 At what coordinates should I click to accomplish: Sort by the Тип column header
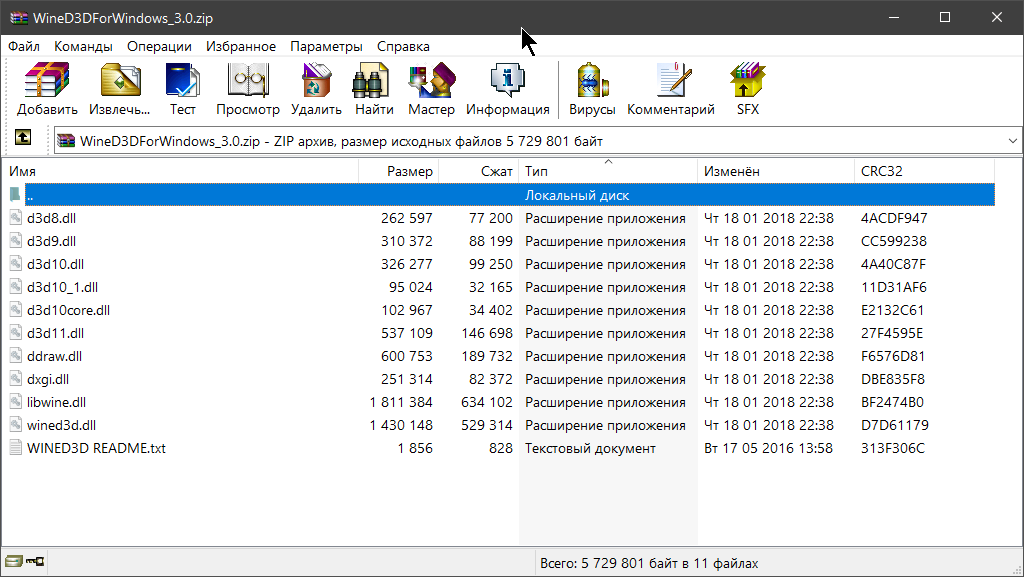tap(608, 171)
